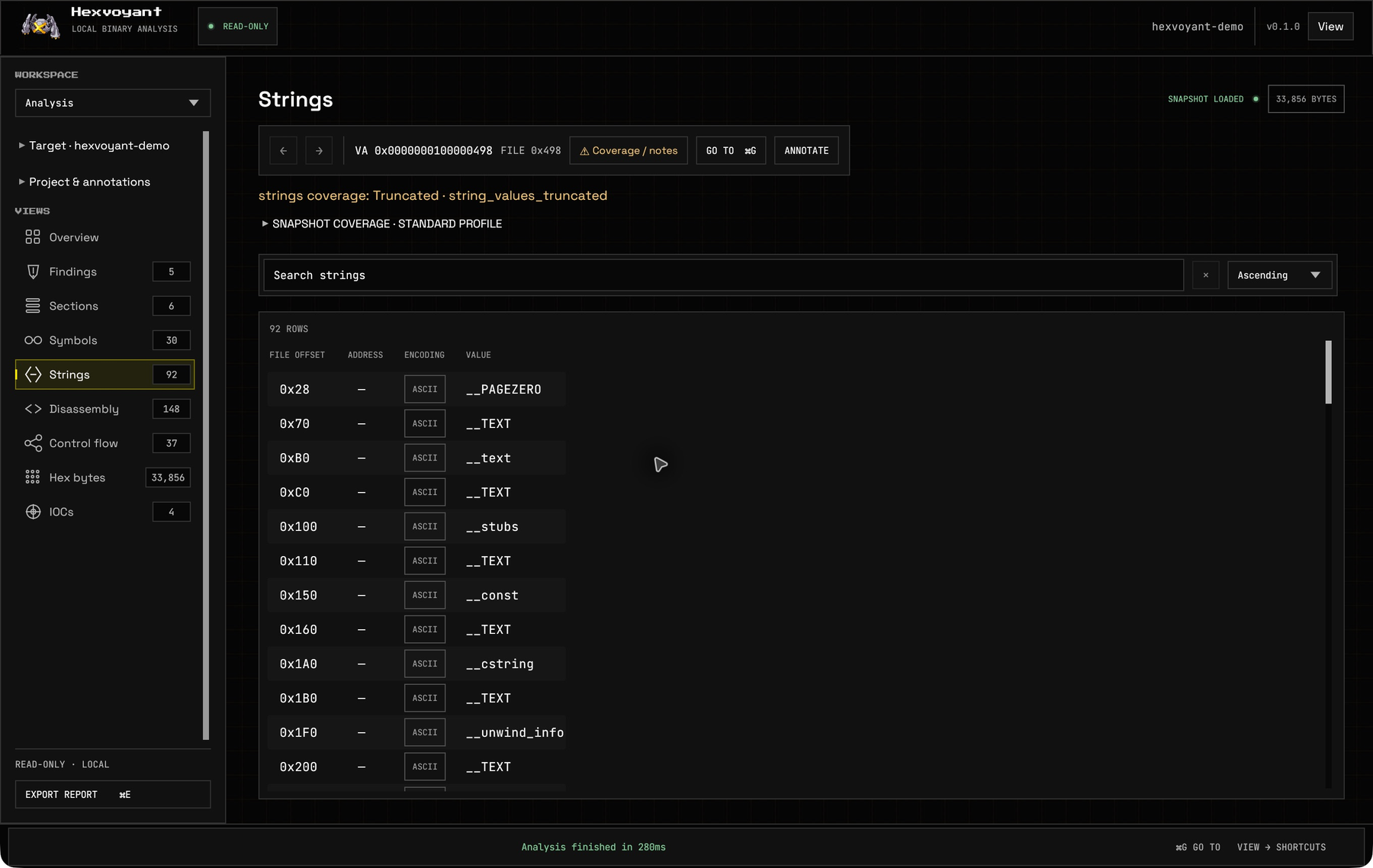
Task: Click the sidebar vertical scrollbar
Action: (206, 436)
